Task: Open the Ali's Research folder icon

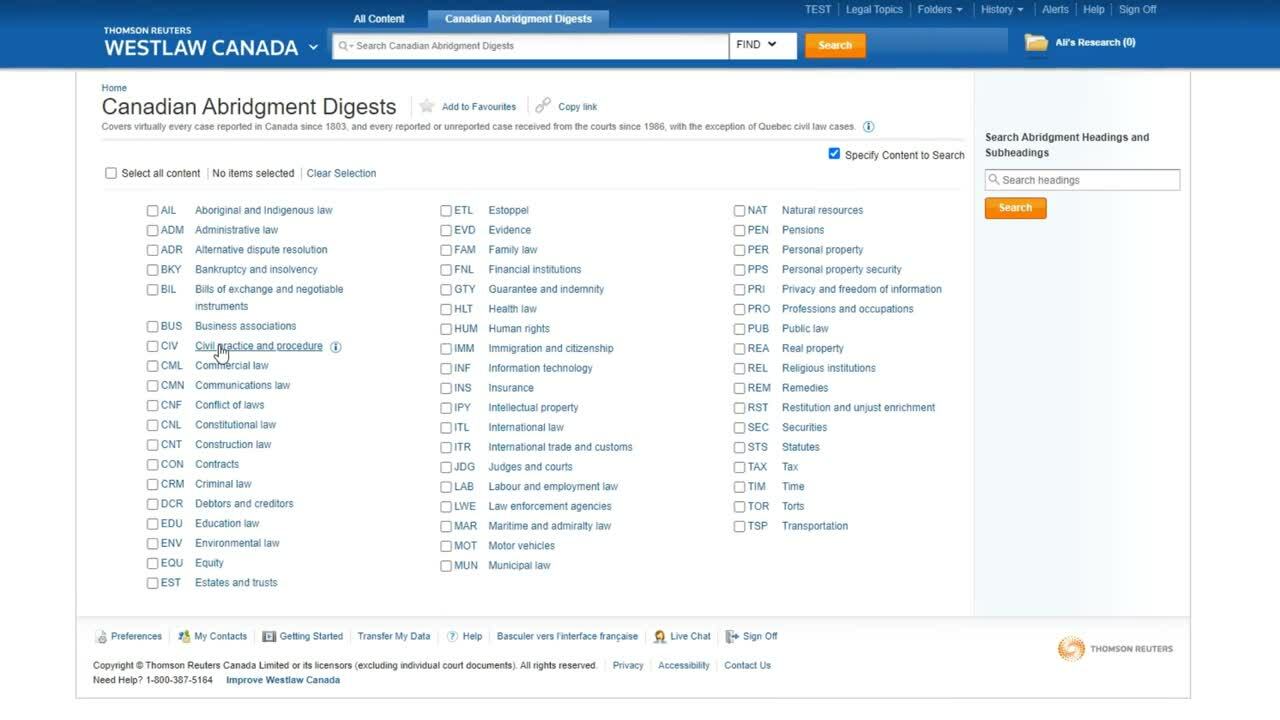Action: pos(1036,43)
